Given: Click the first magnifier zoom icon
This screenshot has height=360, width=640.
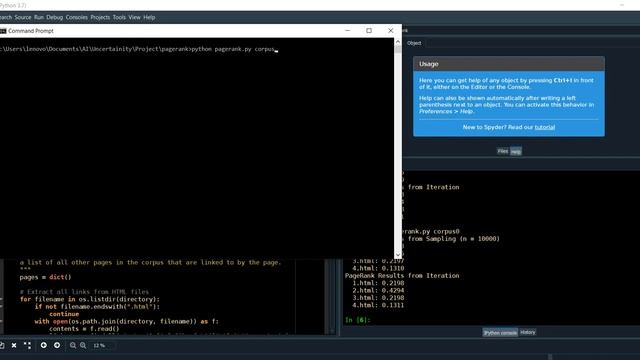Looking at the screenshot, I should (x=73, y=345).
